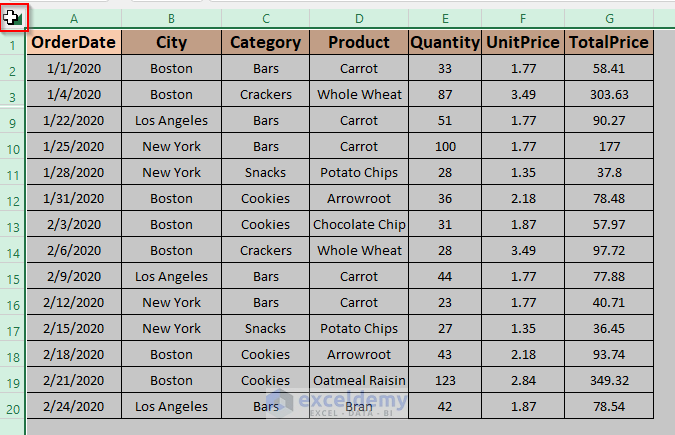This screenshot has height=435, width=675.
Task: Select the cell containing Oatmeal Raisin
Action: (x=359, y=381)
